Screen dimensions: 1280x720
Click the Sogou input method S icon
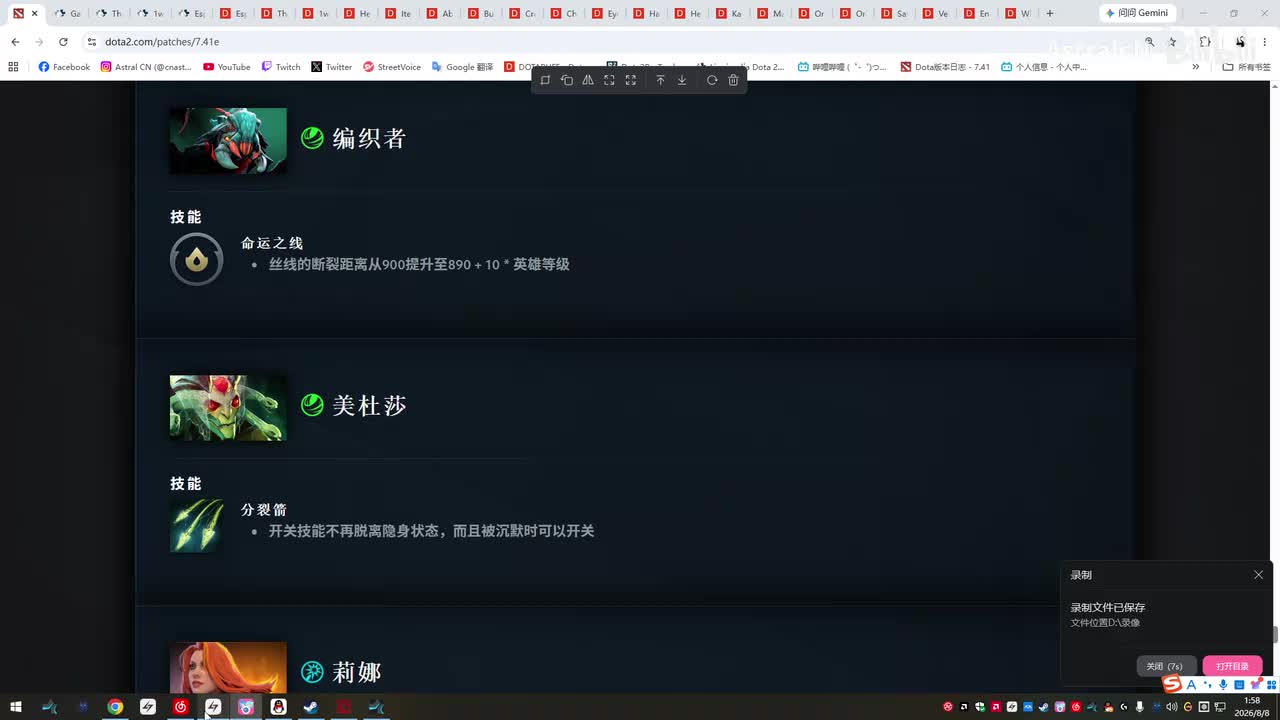tap(1172, 684)
